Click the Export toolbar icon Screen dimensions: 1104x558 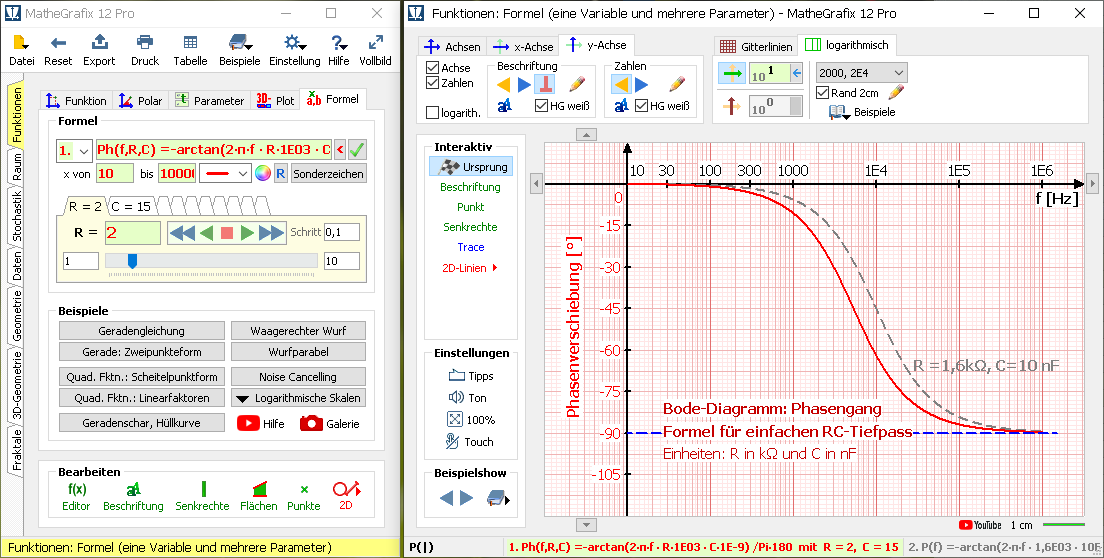tap(99, 42)
